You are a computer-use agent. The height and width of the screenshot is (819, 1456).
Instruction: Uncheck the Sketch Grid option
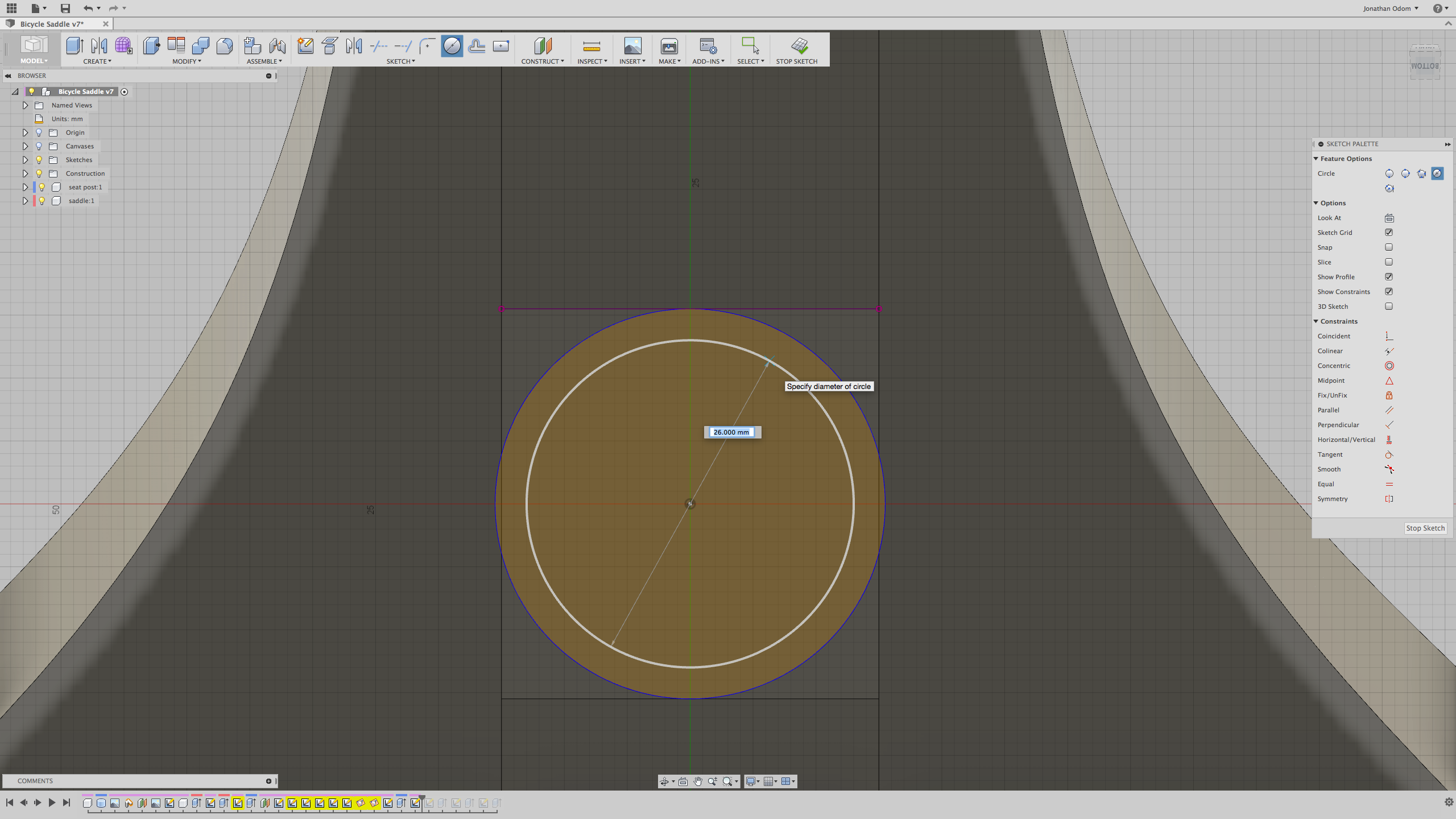pos(1389,233)
